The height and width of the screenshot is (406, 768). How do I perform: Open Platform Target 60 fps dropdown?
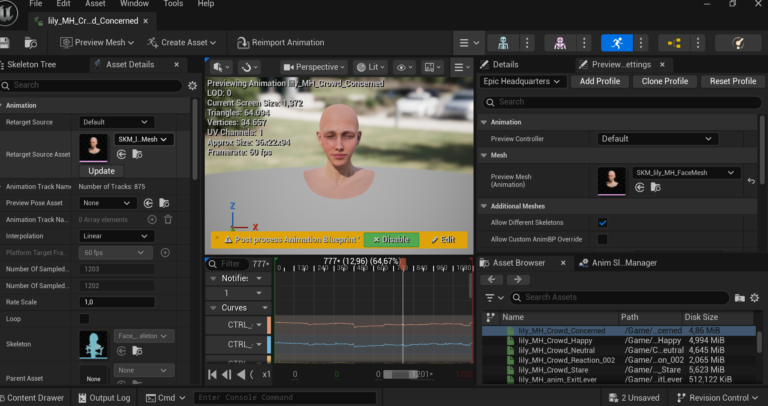pyautogui.click(x=116, y=253)
